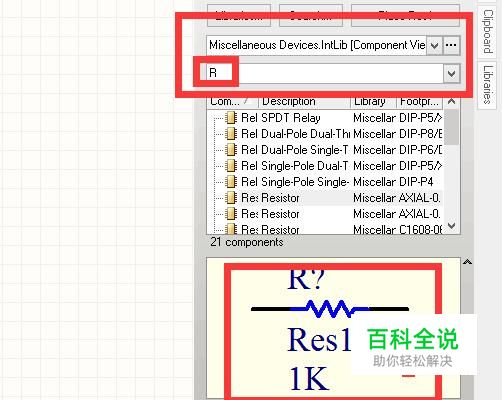Viewport: 502px width, 400px height.
Task: Click the icon of DIP-P4 relay row
Action: tap(230, 182)
